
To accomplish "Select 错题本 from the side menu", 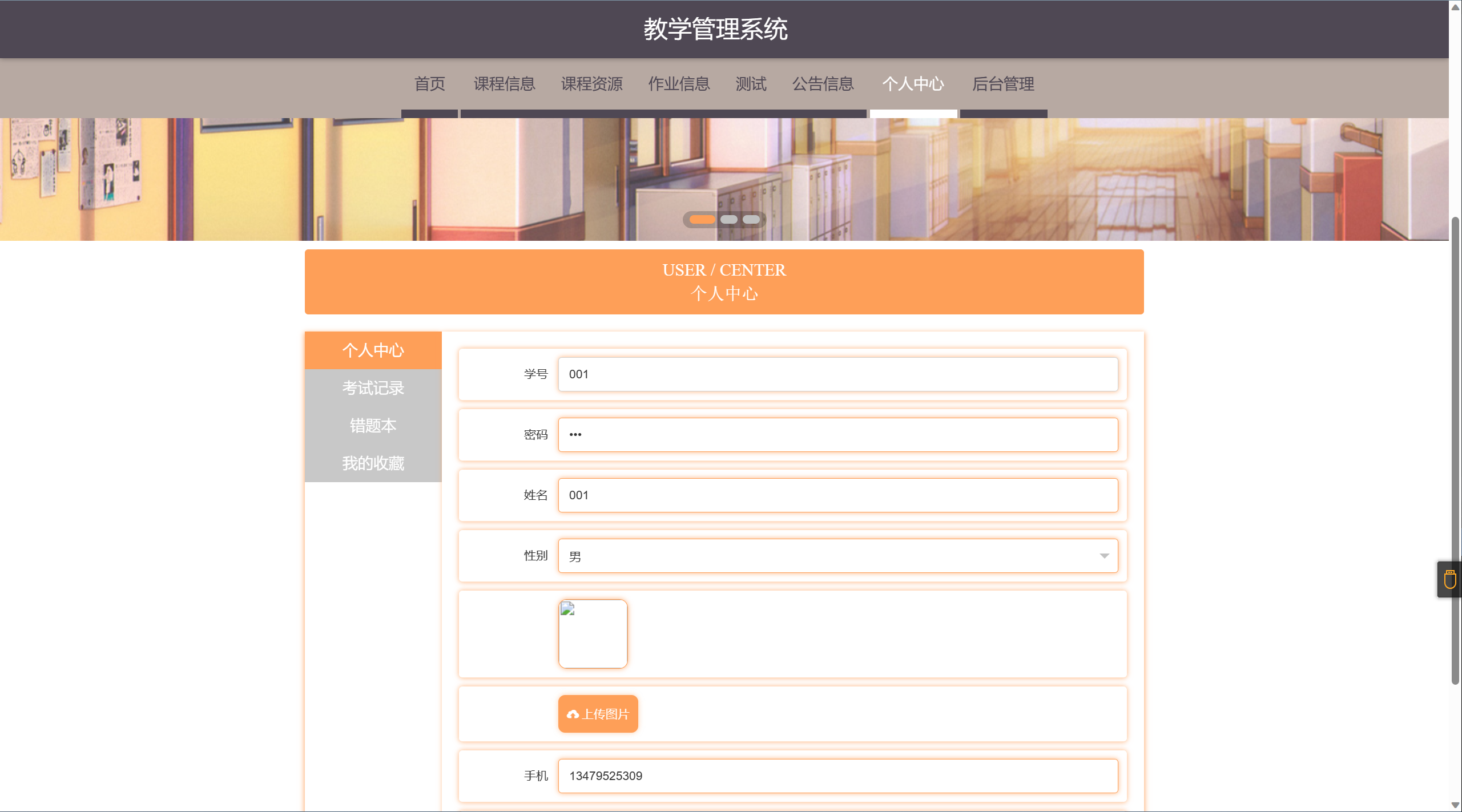I will coord(373,426).
